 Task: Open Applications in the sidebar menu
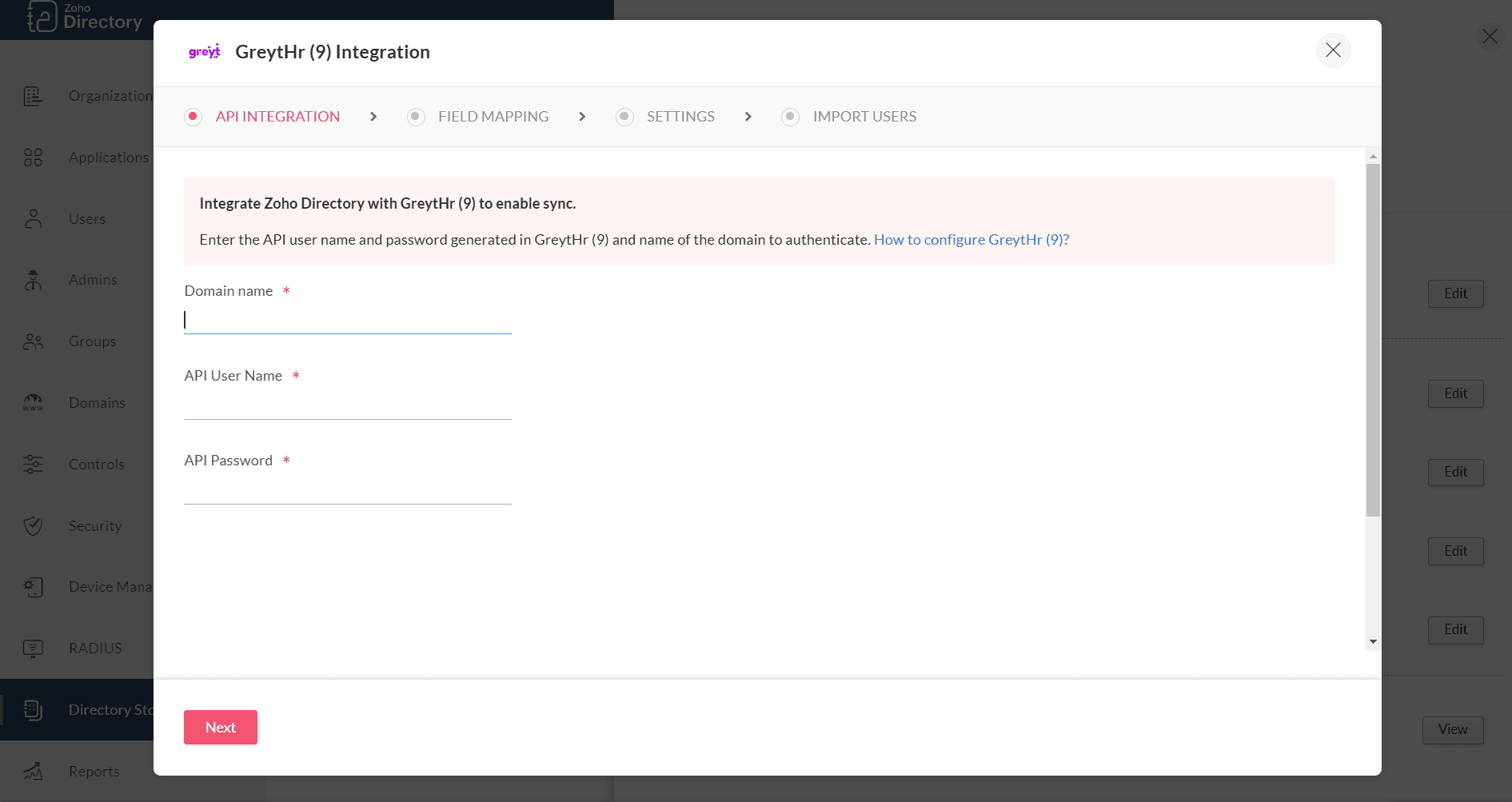(109, 158)
